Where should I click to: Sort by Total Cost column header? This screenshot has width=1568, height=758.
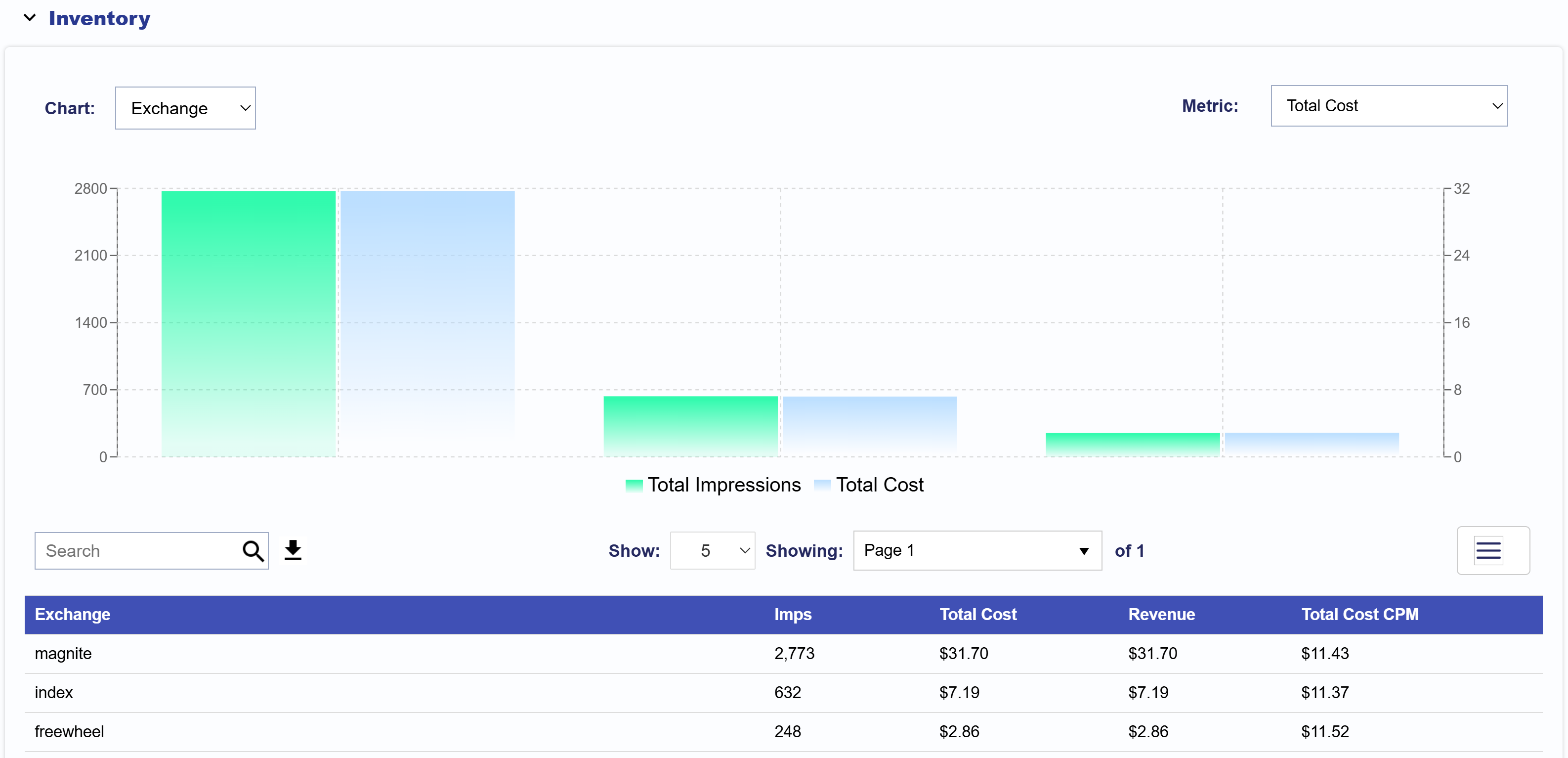(x=977, y=614)
